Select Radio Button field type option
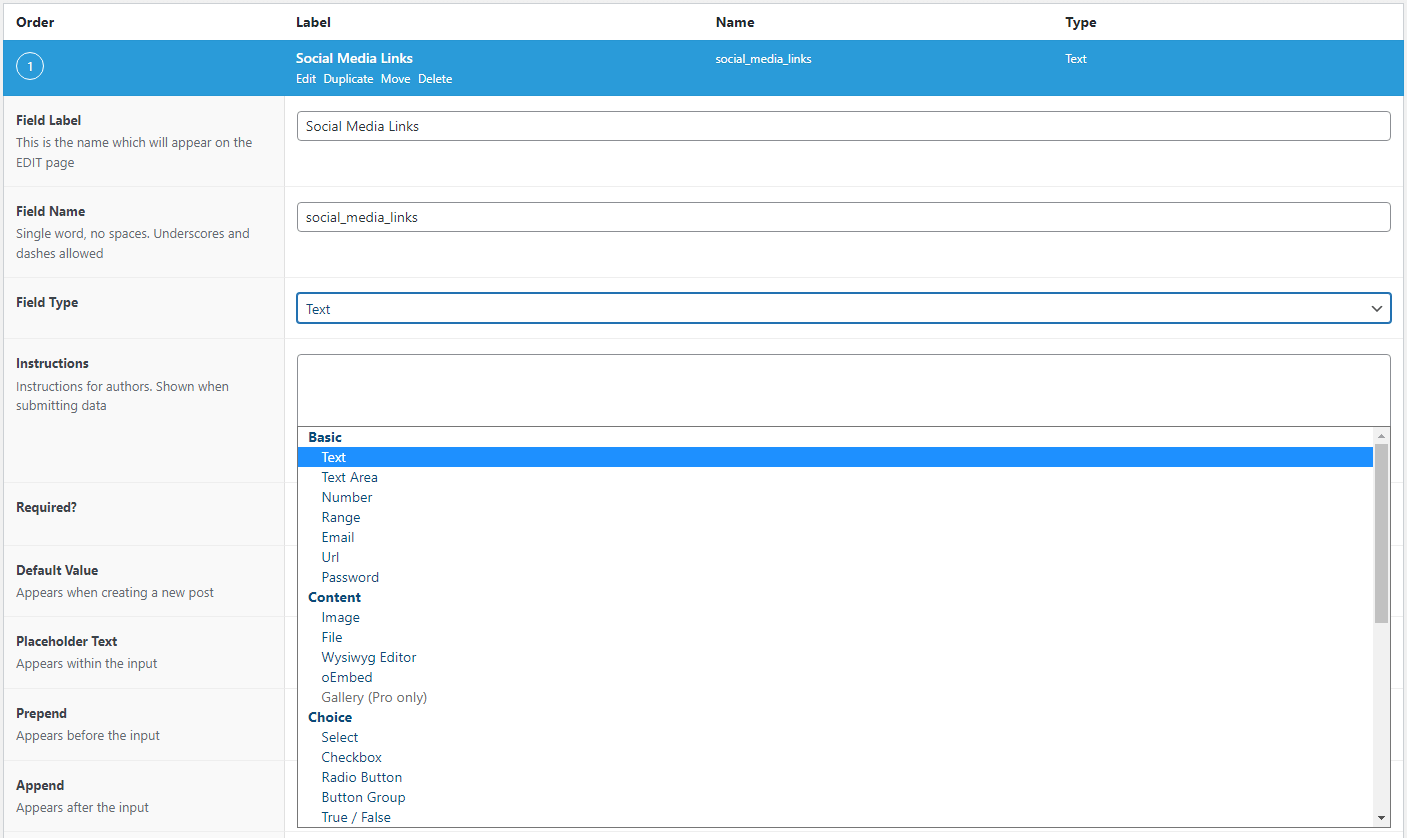The width and height of the screenshot is (1407, 838). [x=361, y=777]
